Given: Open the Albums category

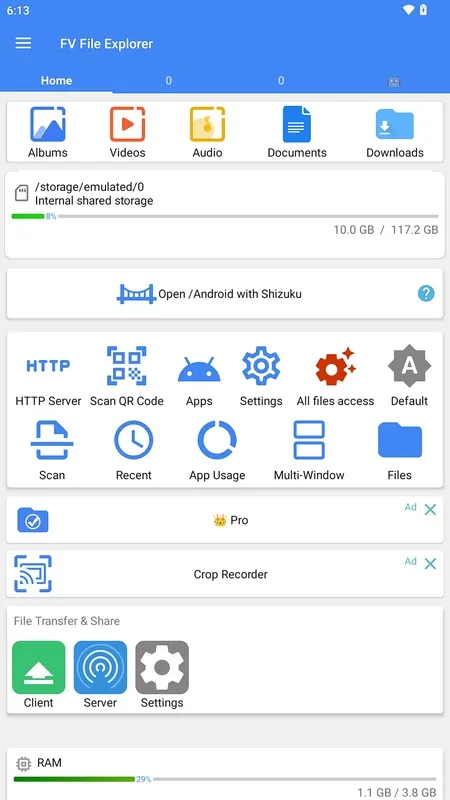Looking at the screenshot, I should (47, 133).
